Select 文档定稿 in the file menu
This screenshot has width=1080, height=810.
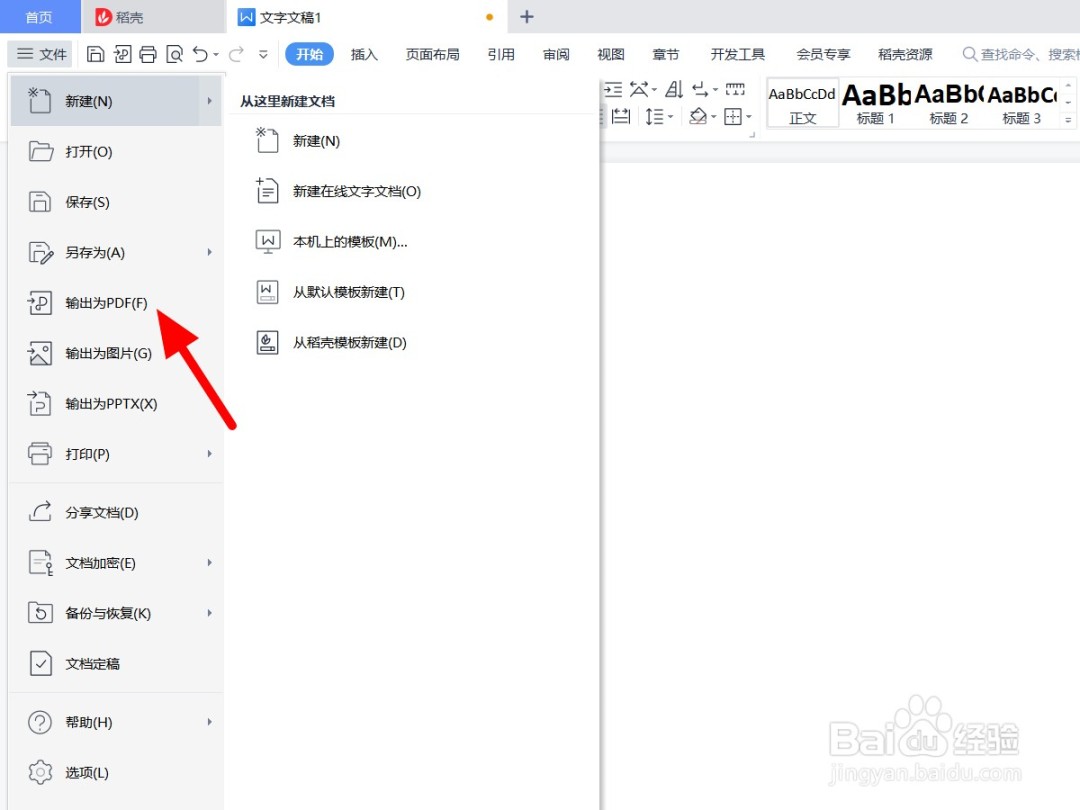(116, 664)
